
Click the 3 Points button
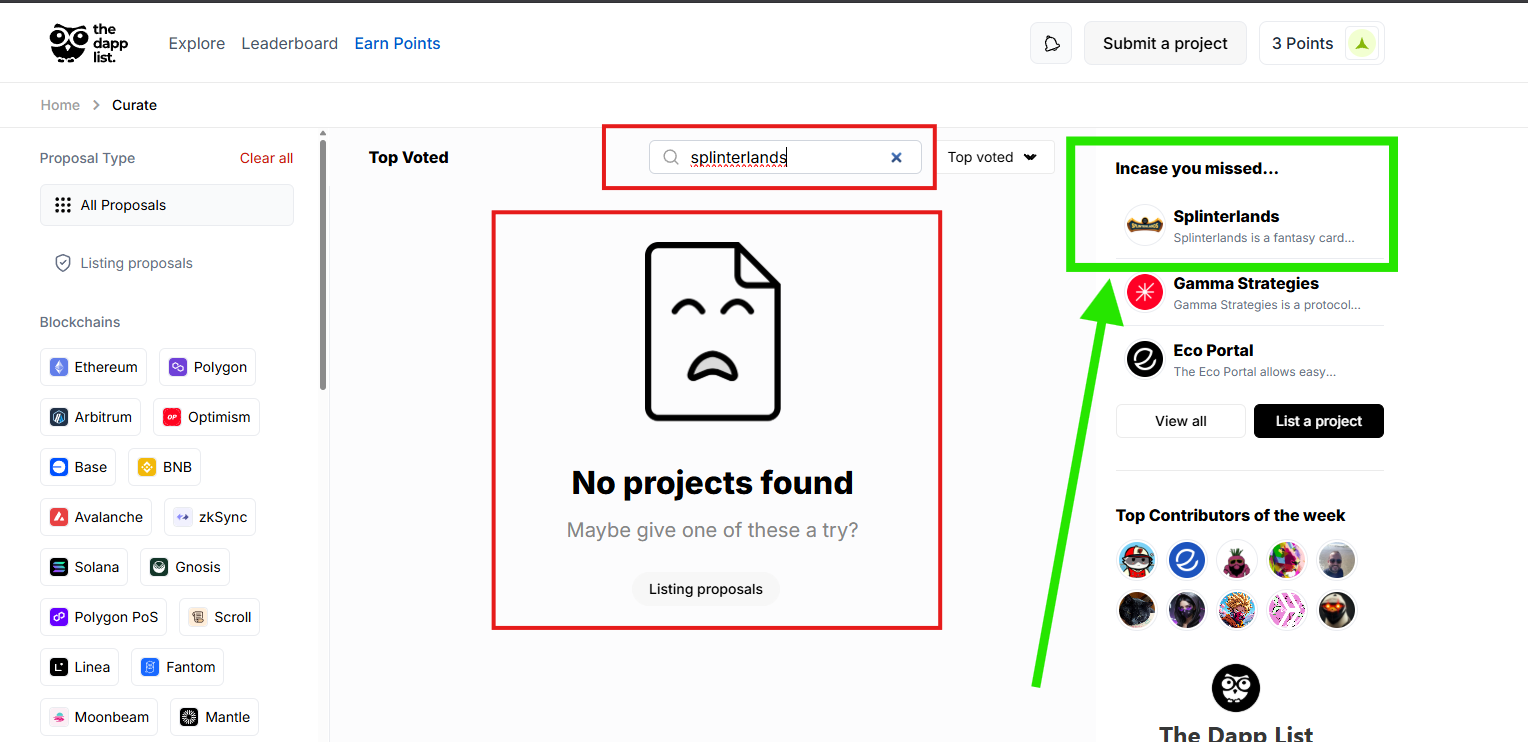(x=1322, y=43)
